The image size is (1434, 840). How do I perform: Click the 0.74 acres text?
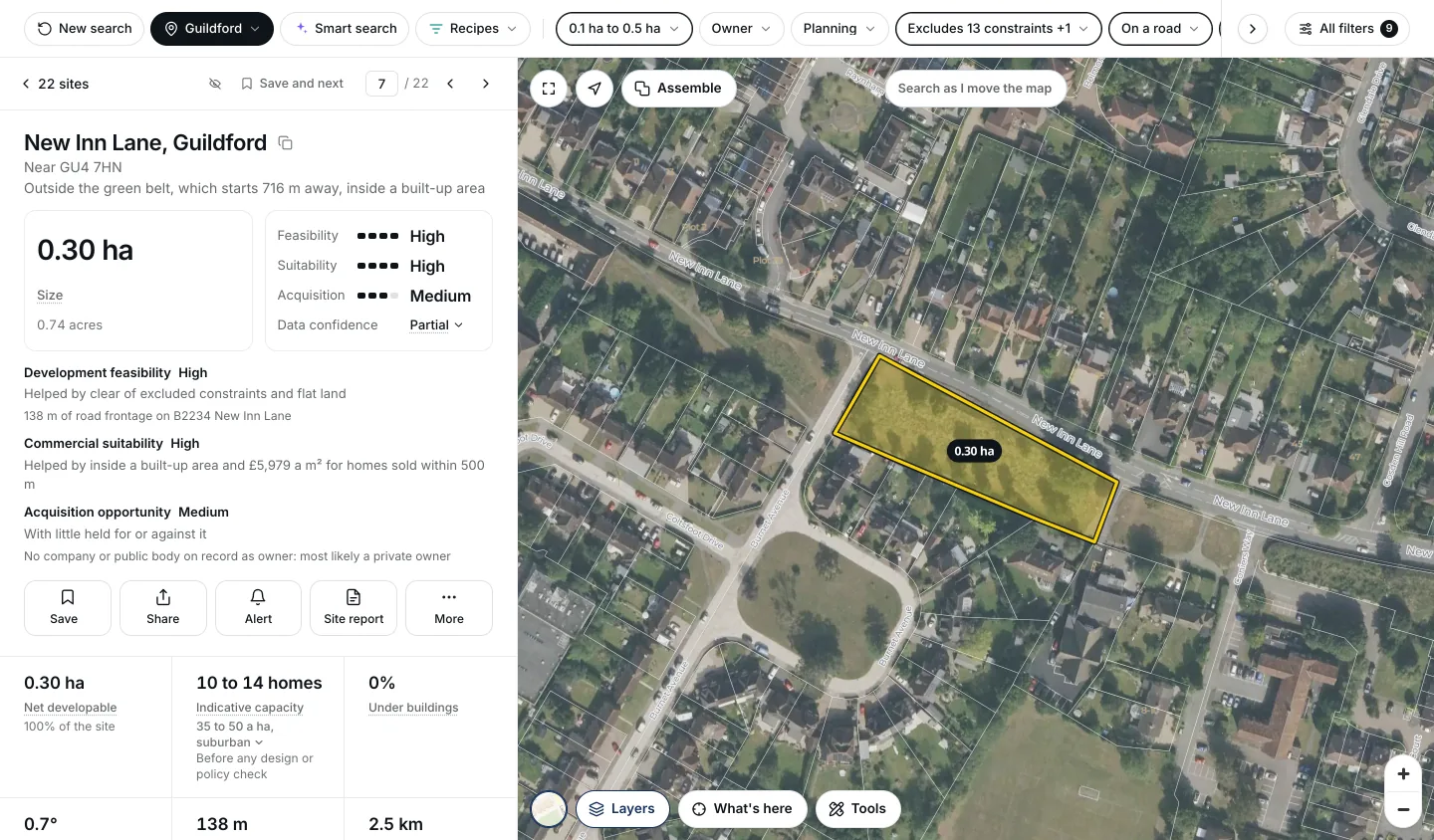[x=70, y=325]
